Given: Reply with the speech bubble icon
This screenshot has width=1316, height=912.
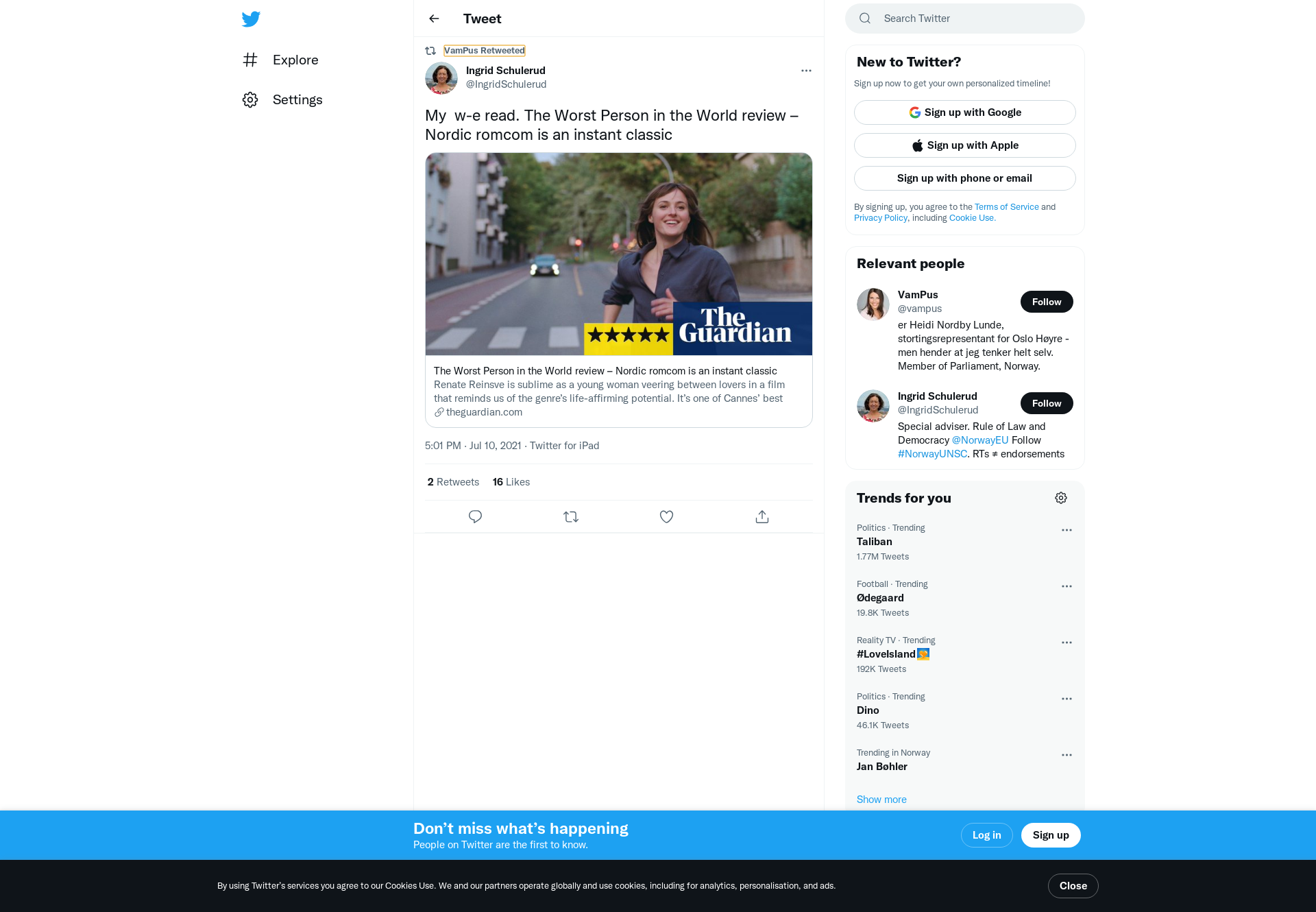Looking at the screenshot, I should [475, 516].
